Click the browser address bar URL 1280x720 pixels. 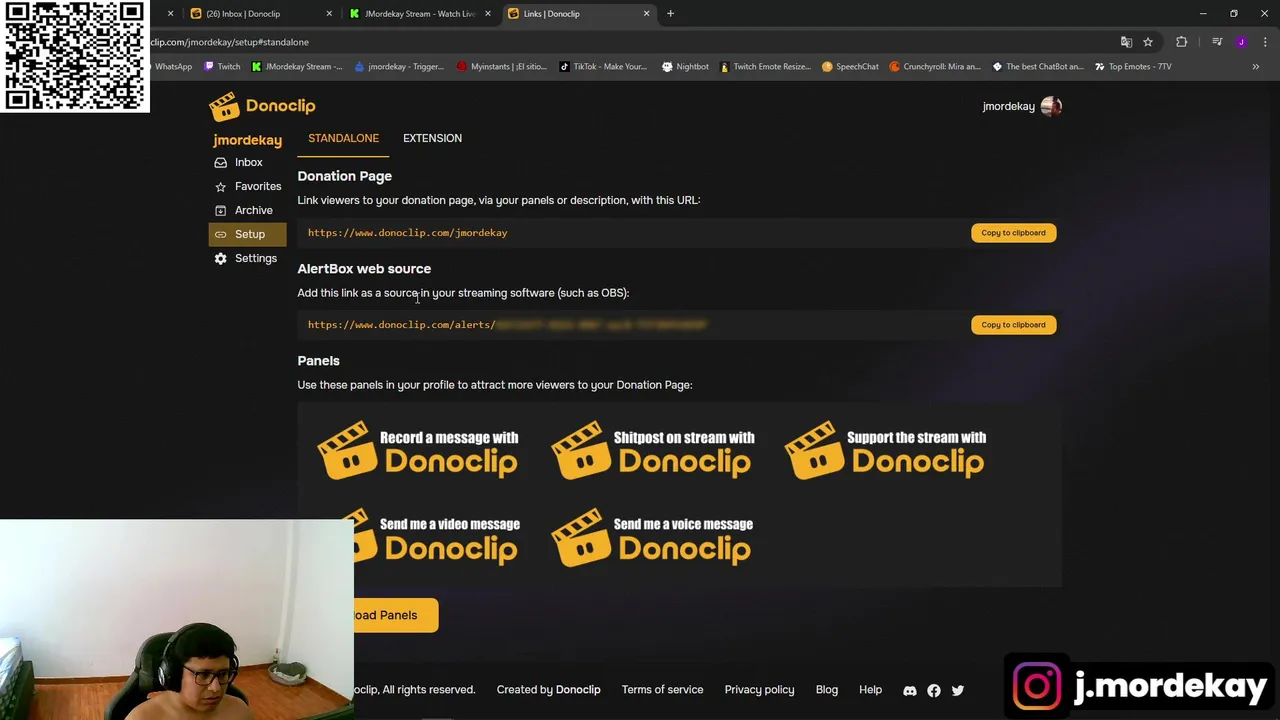coord(230,42)
